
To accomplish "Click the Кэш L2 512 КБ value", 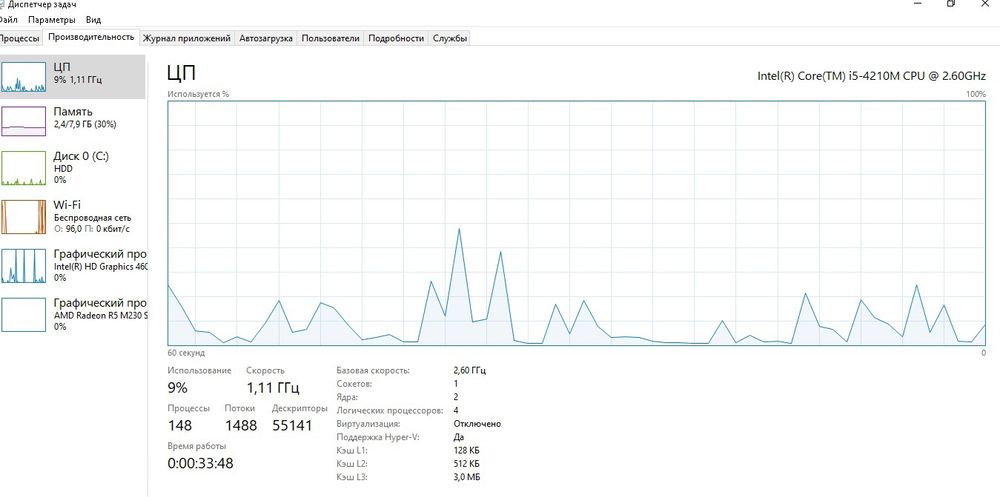I will pyautogui.click(x=466, y=464).
